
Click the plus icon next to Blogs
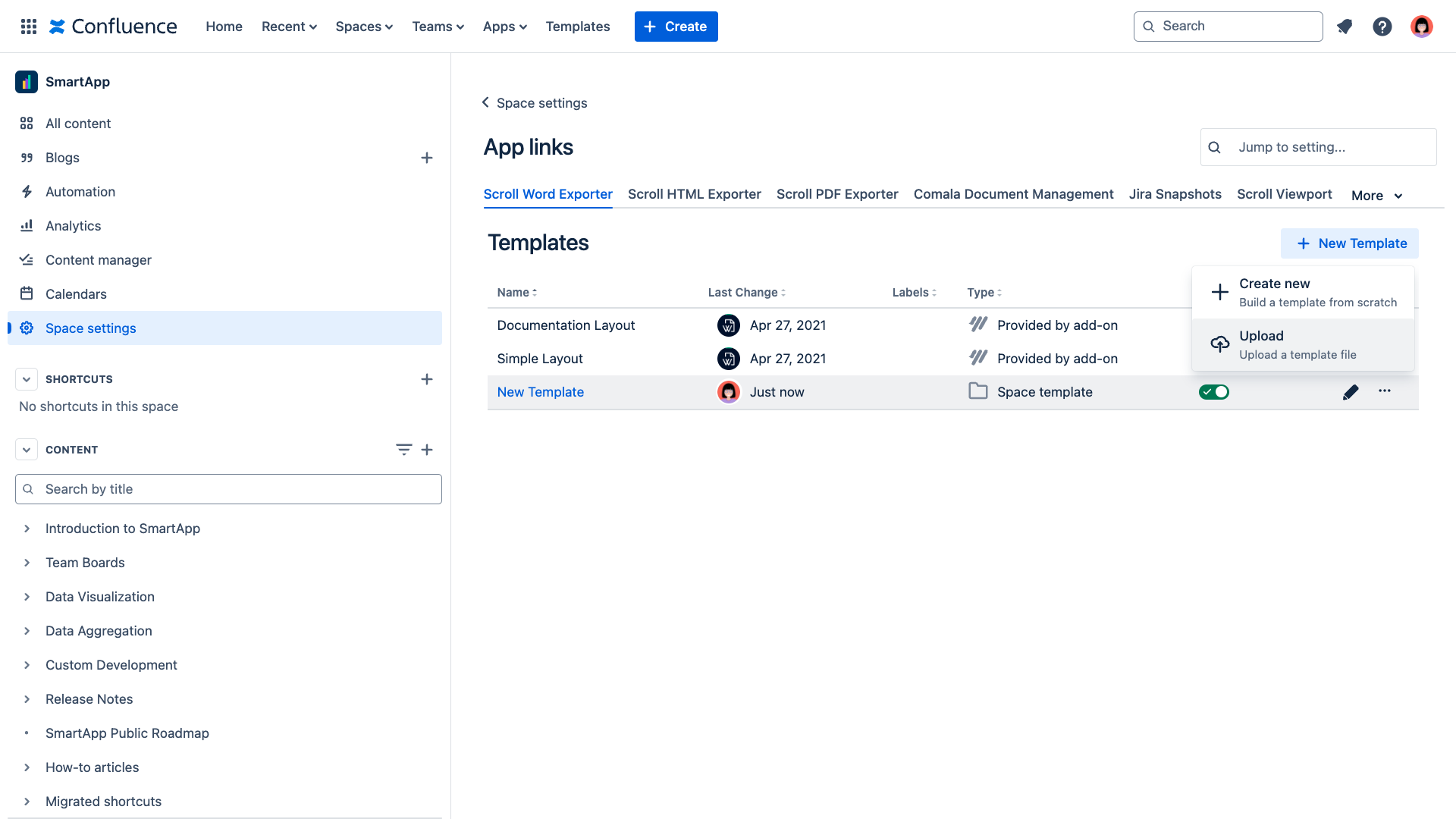tap(427, 158)
